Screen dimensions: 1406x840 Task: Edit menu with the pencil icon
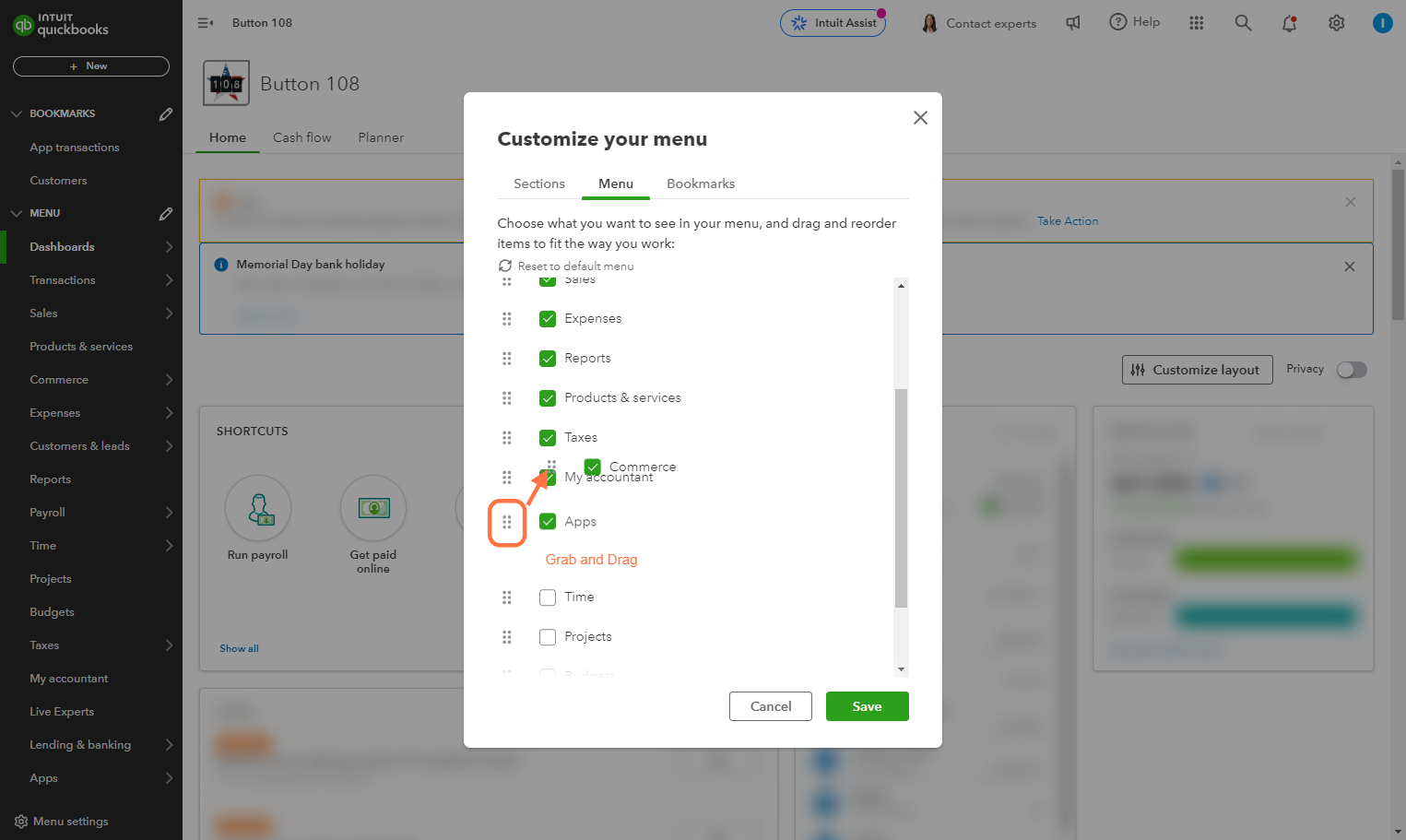(x=166, y=214)
